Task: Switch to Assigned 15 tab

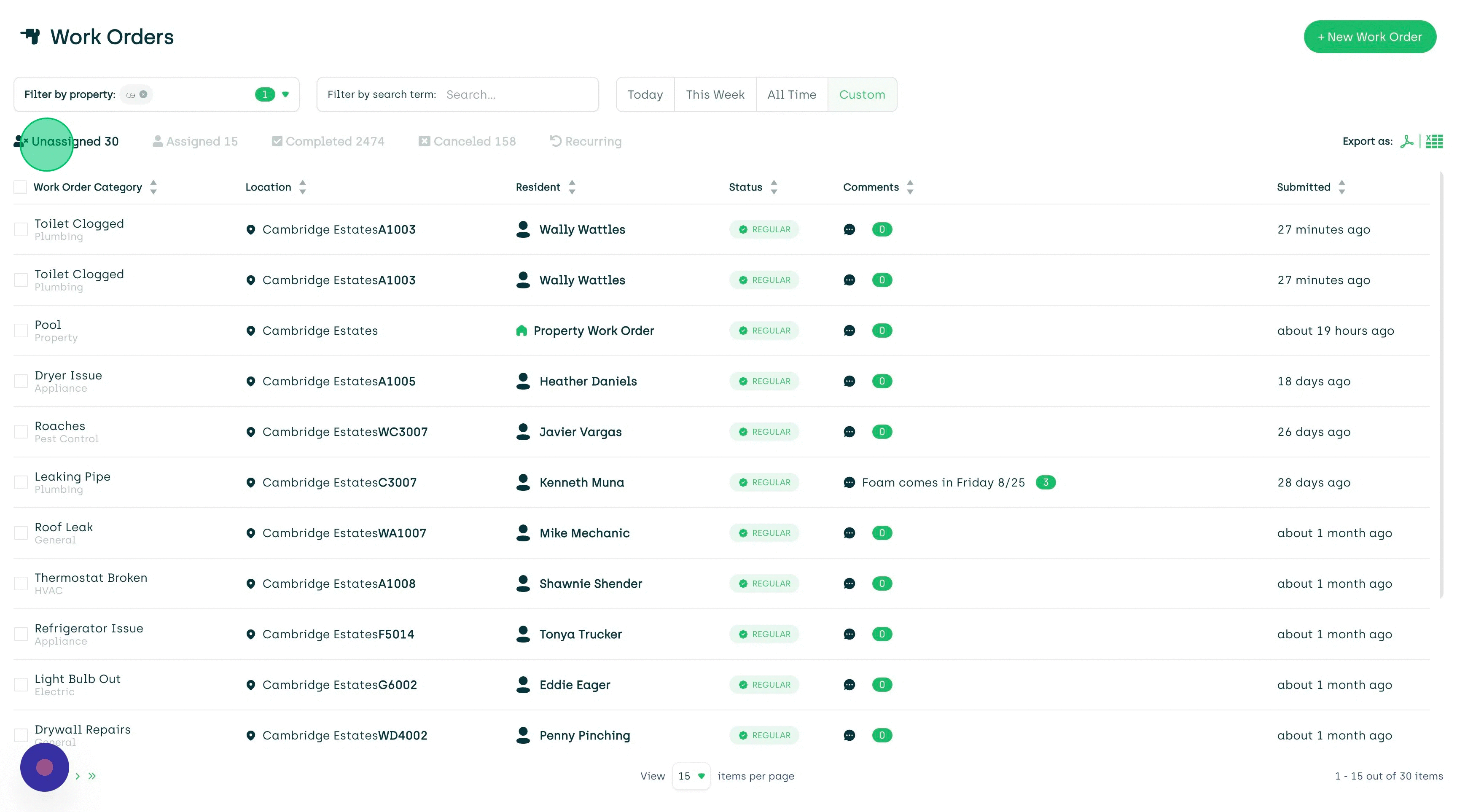Action: [195, 141]
